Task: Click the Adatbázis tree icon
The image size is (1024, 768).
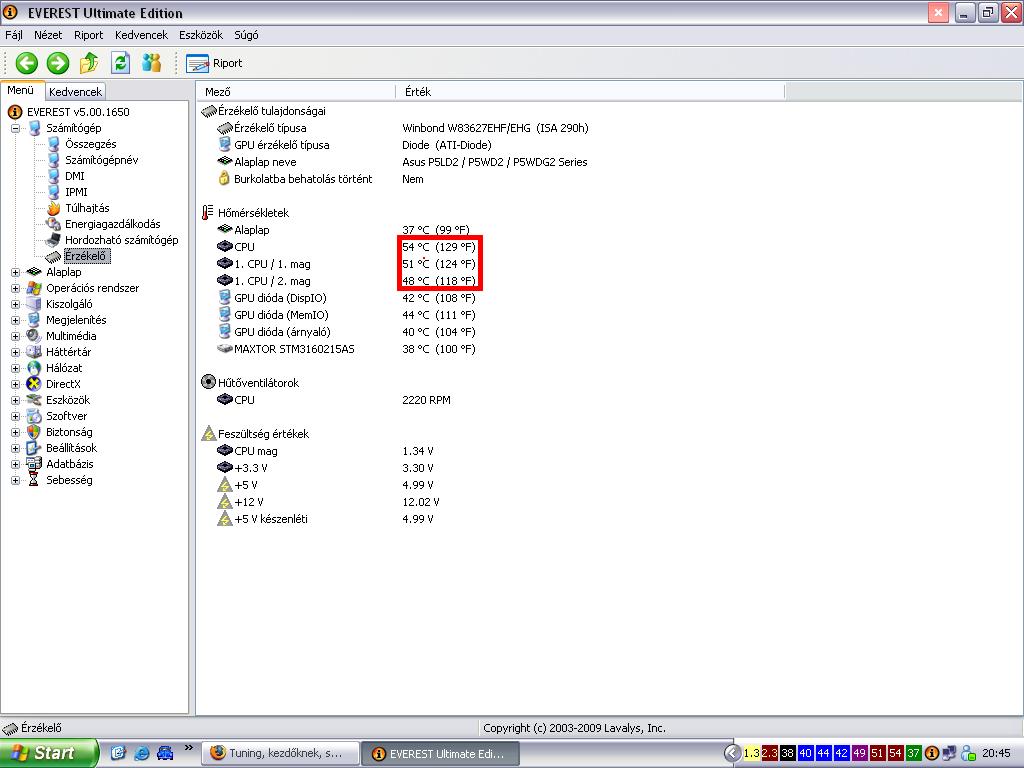Action: coord(34,464)
